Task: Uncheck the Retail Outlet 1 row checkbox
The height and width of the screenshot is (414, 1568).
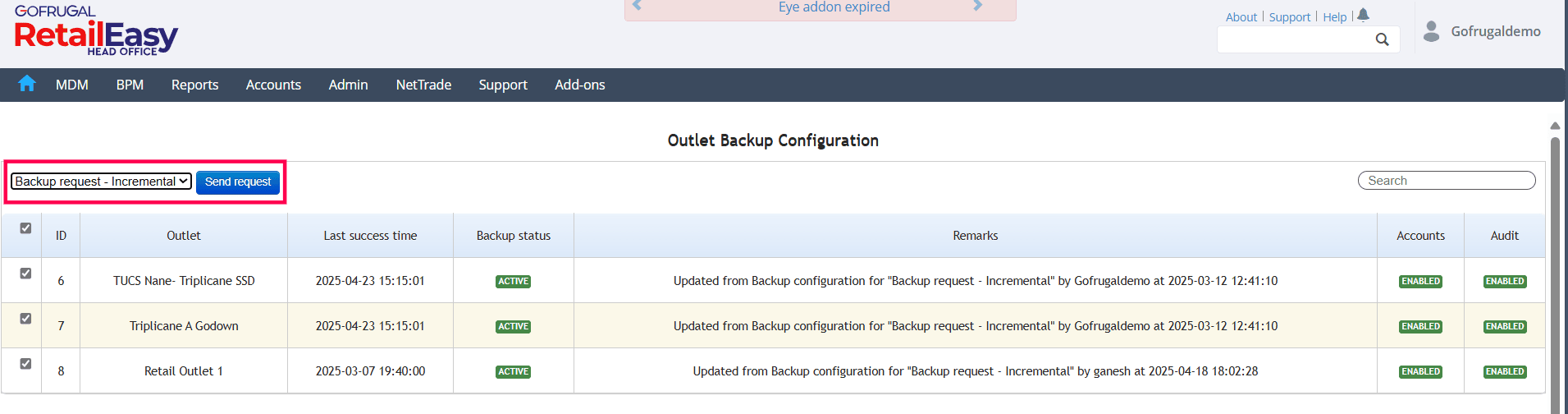Action: tap(25, 364)
